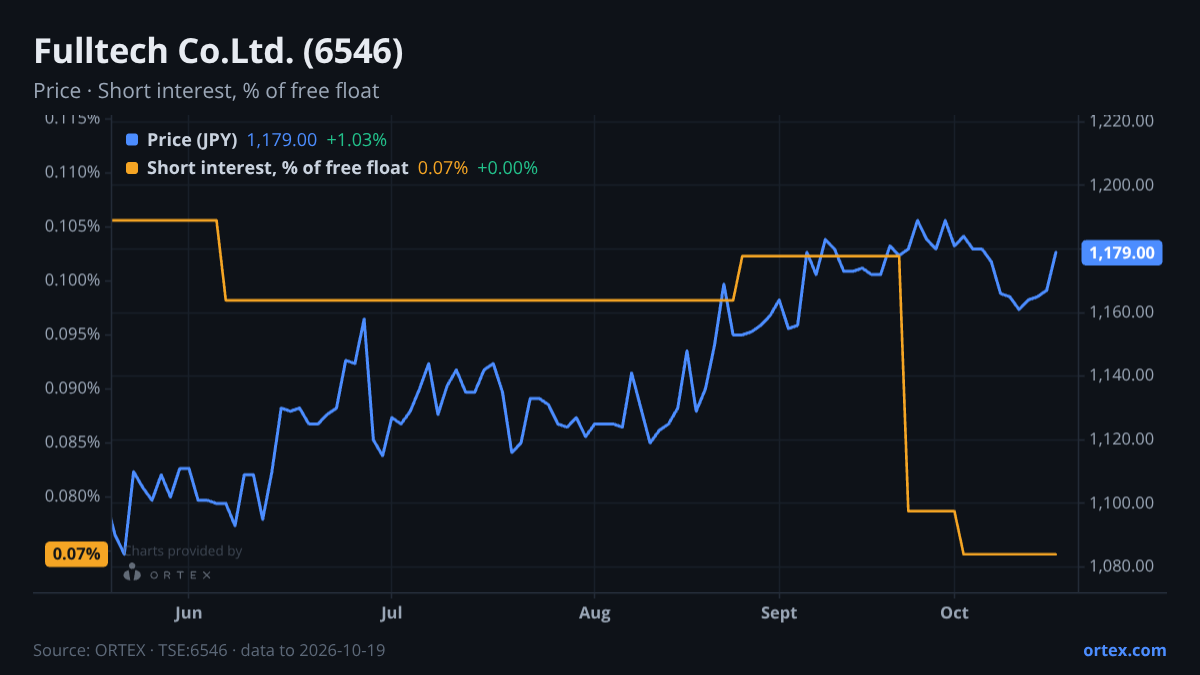
Task: Click the legend price value 1,179.00
Action: point(282,140)
